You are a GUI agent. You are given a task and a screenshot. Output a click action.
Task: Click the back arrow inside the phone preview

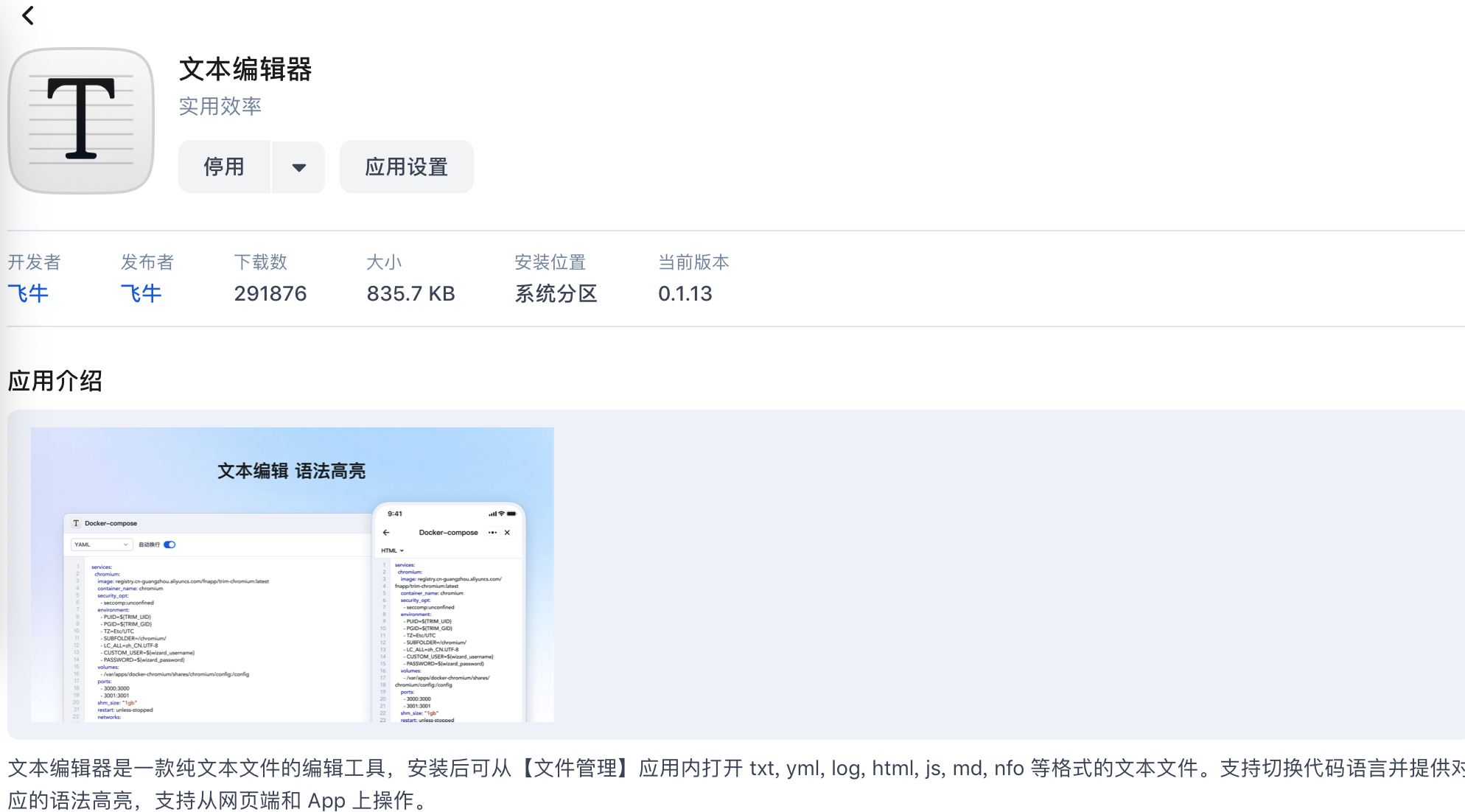tap(386, 532)
